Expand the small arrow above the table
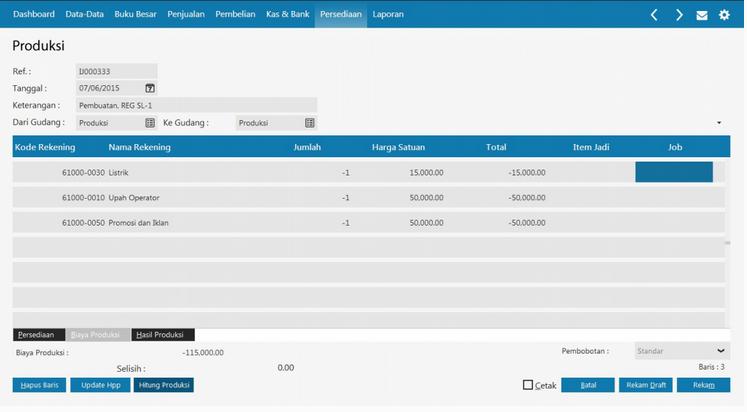Viewport: 747px width, 412px height. pos(719,123)
